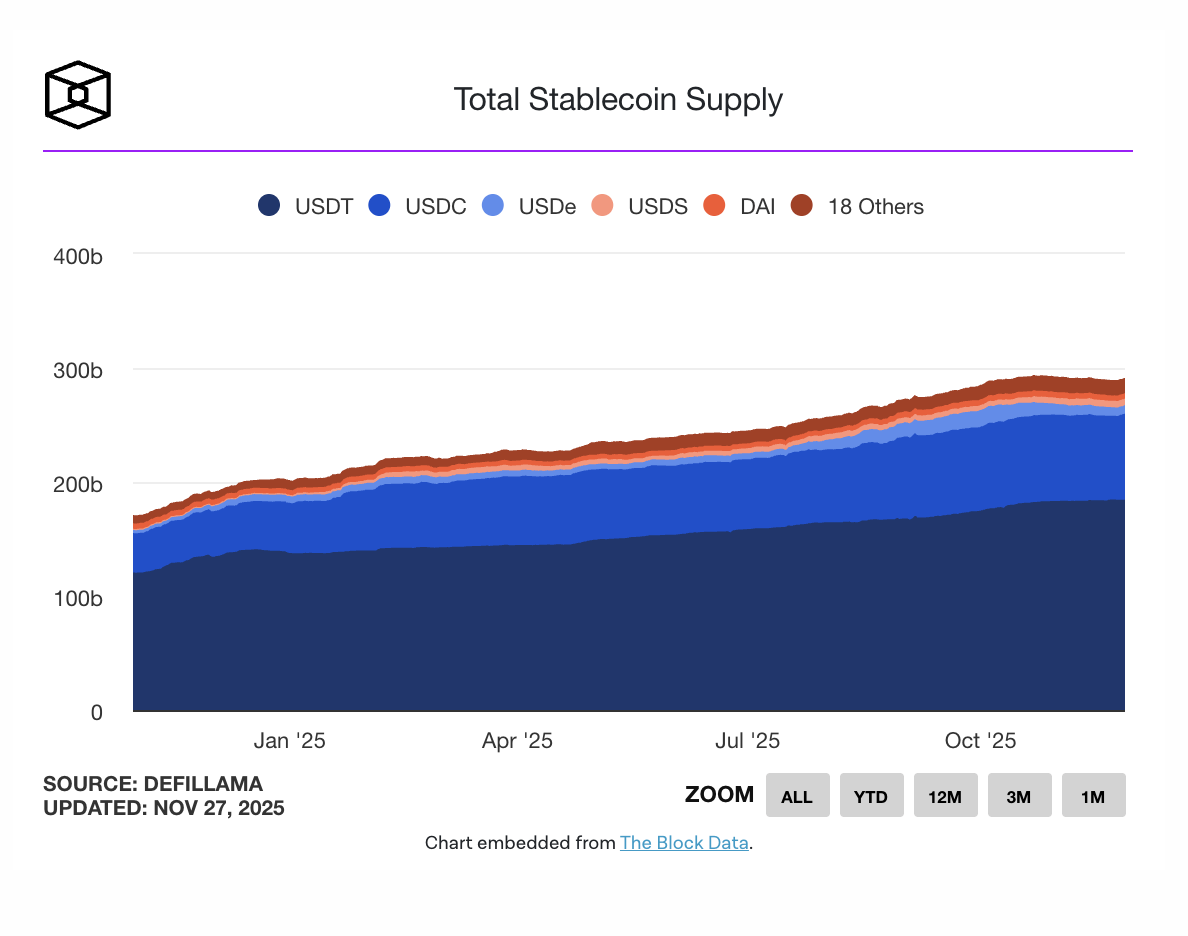Click the USDC legend color dot
Viewport: 1188px width, 936px height.
[379, 206]
